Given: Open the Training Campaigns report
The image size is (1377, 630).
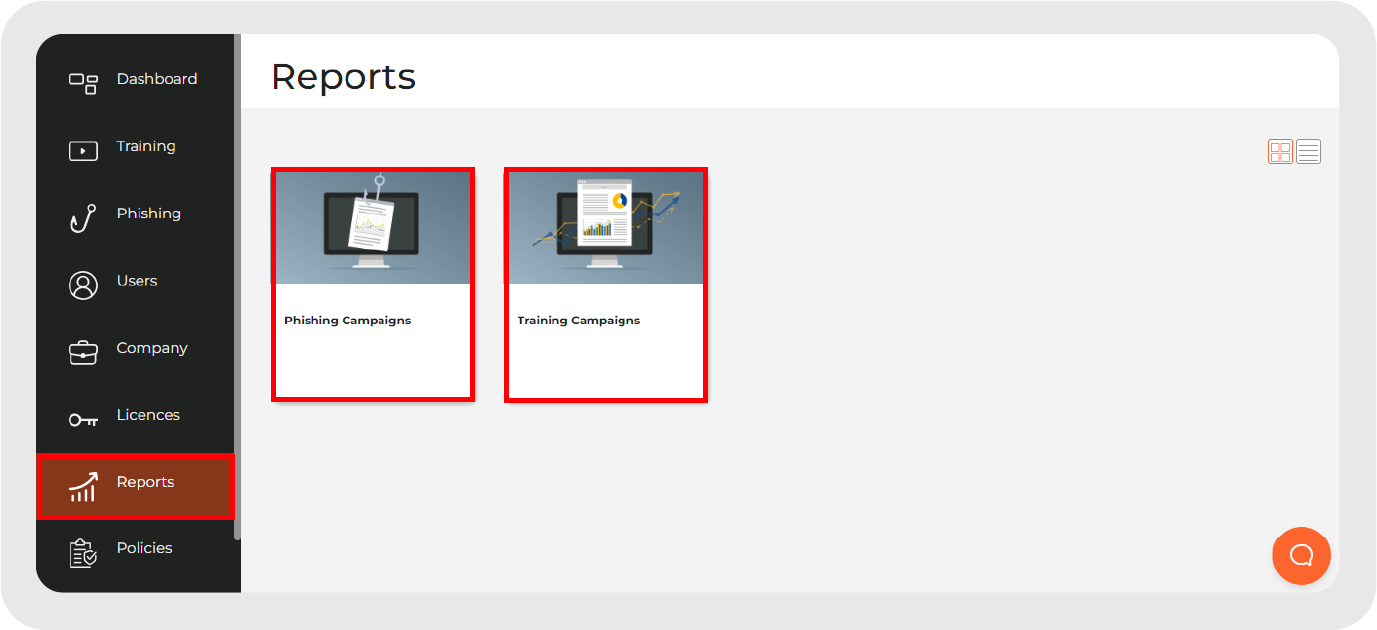Looking at the screenshot, I should point(605,285).
